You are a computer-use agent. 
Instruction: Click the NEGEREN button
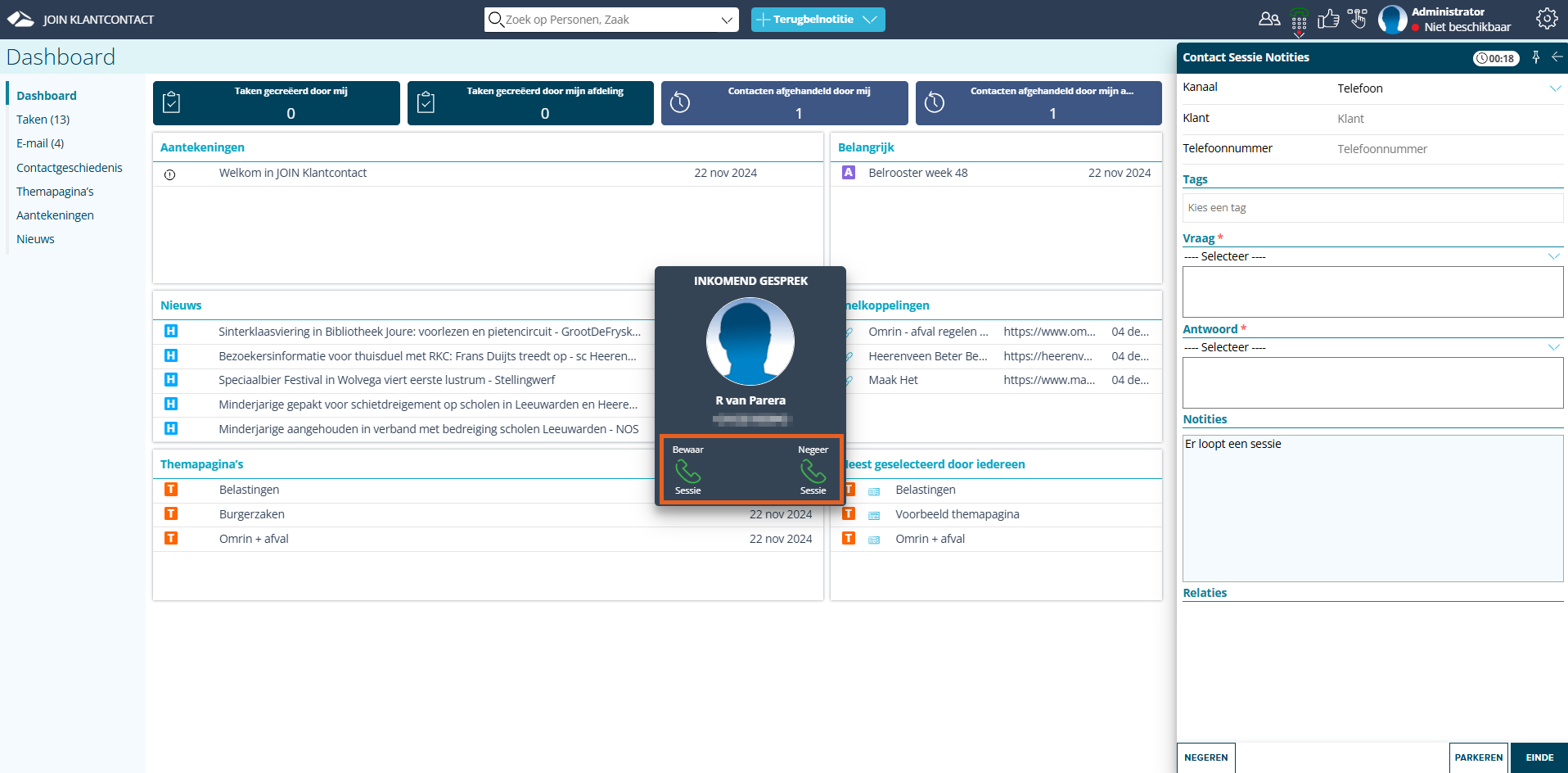click(1206, 757)
